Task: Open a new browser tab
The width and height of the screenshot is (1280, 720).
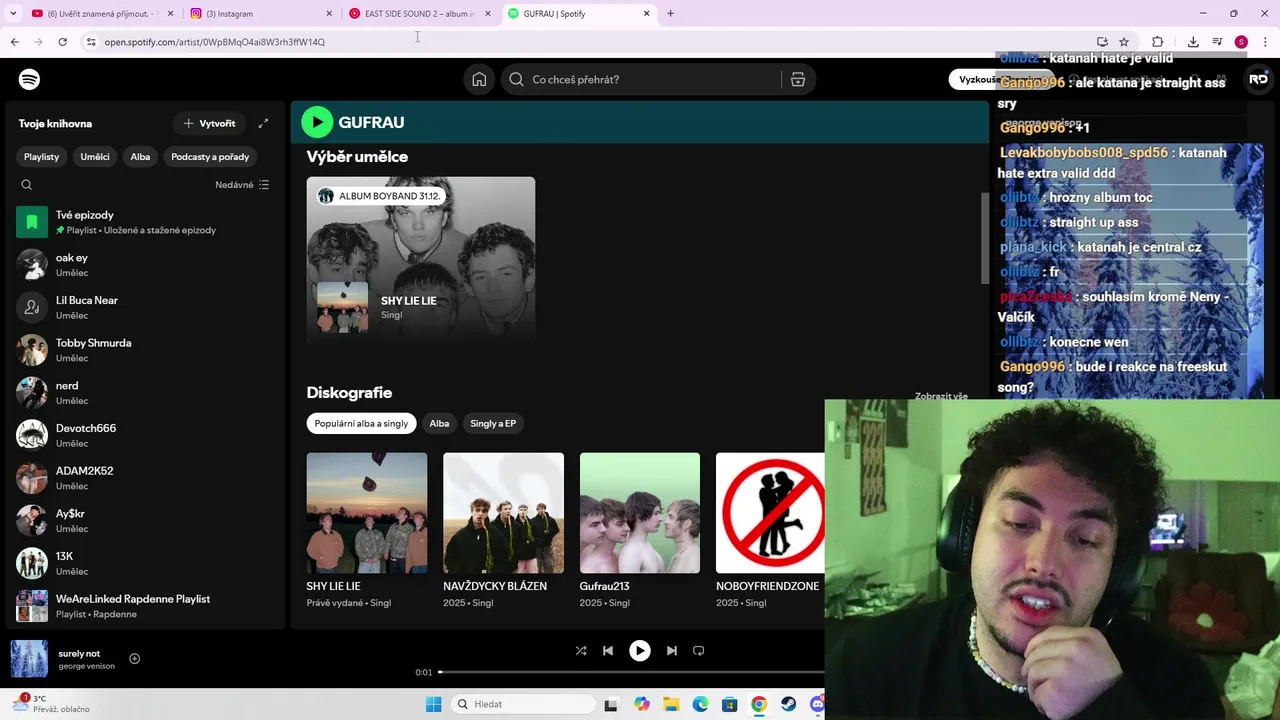Action: pos(670,14)
